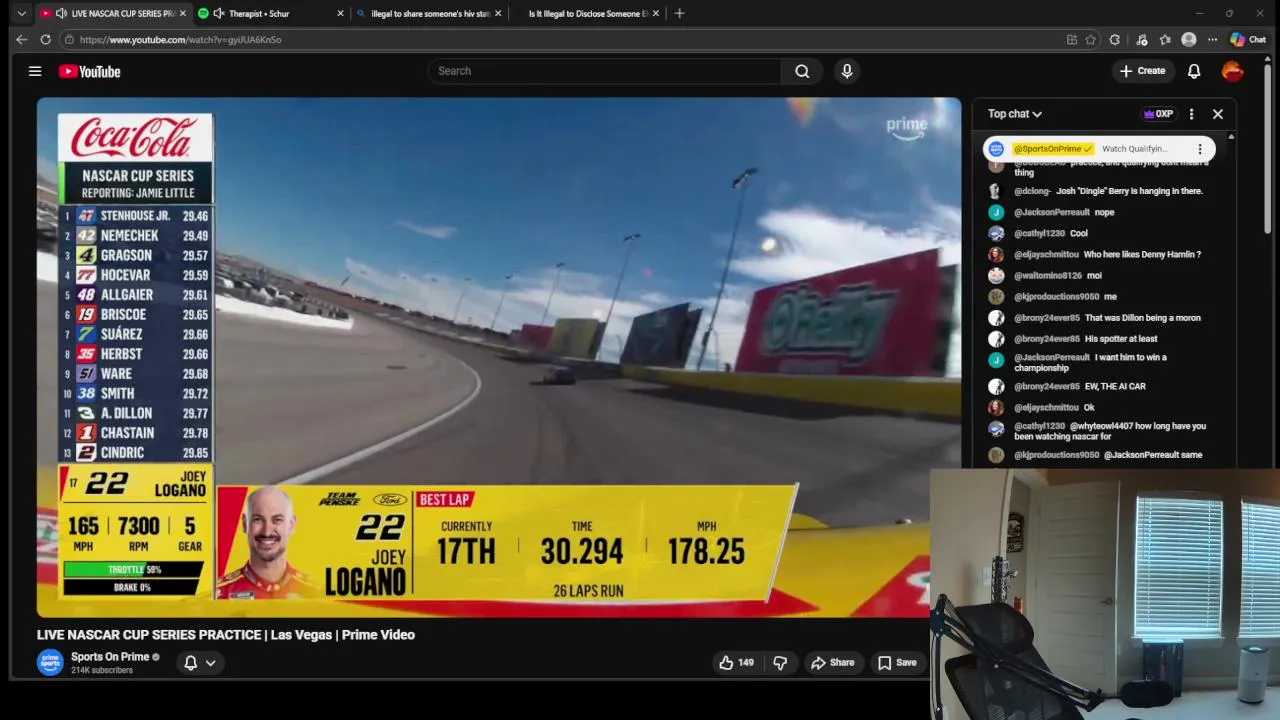Click the video title text
This screenshot has width=1280, height=720.
226,635
